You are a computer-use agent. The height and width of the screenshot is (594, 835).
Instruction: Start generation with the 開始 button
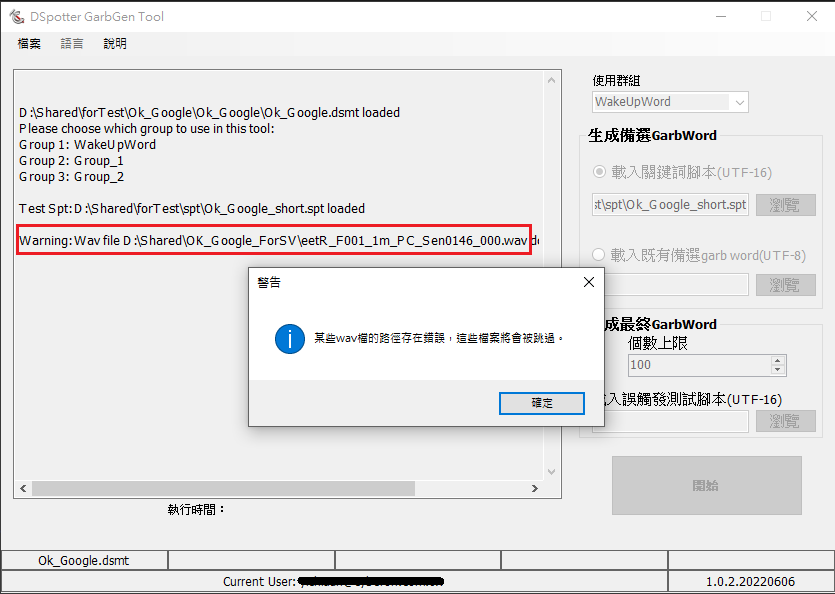point(706,485)
